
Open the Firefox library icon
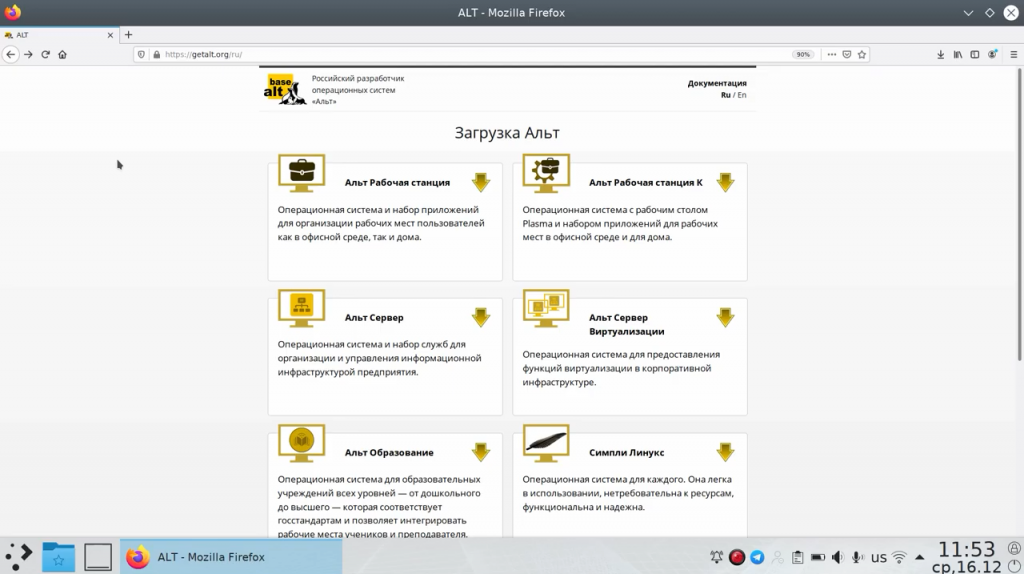pyautogui.click(x=957, y=54)
